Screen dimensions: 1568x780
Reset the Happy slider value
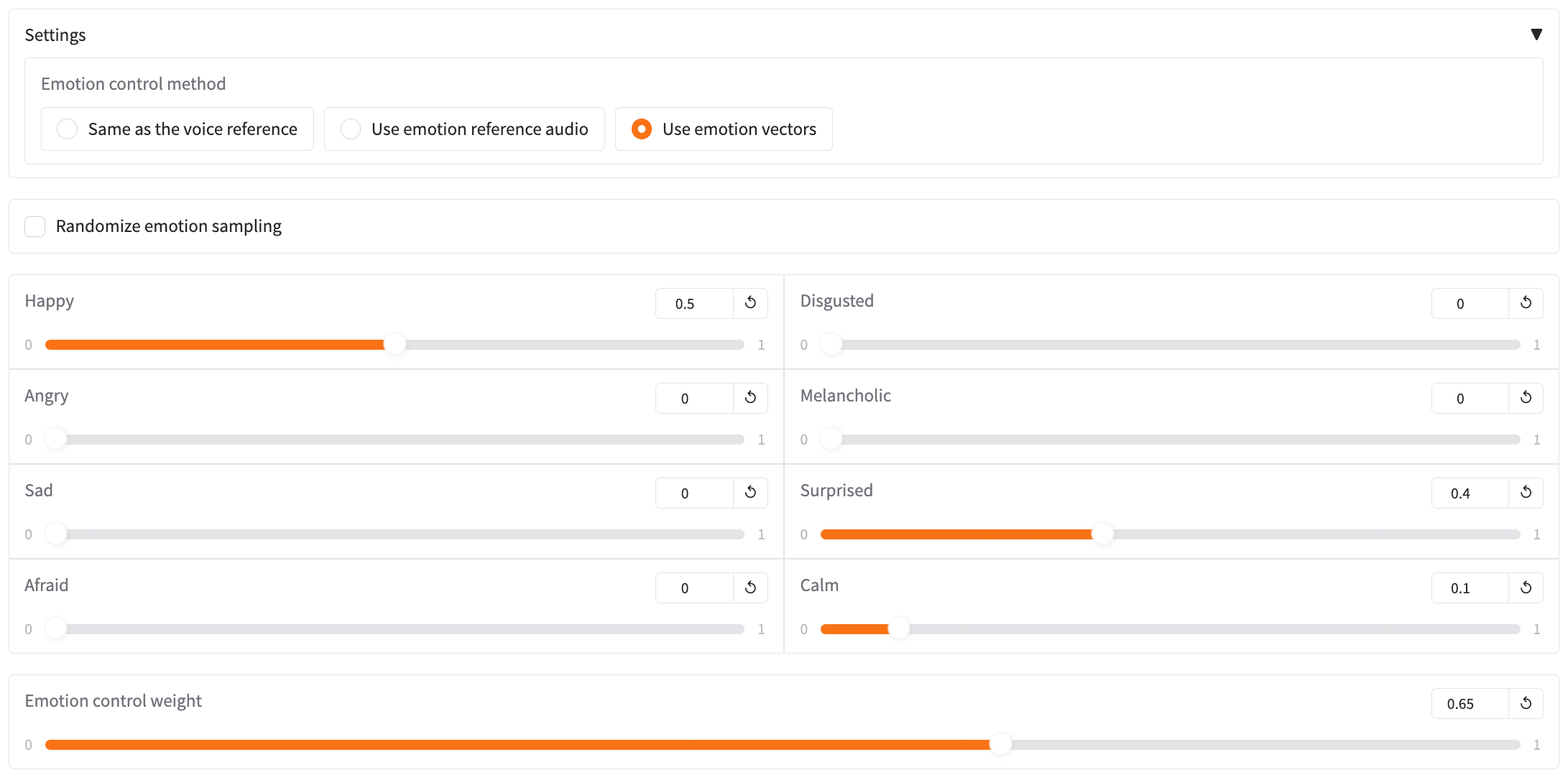pos(750,303)
